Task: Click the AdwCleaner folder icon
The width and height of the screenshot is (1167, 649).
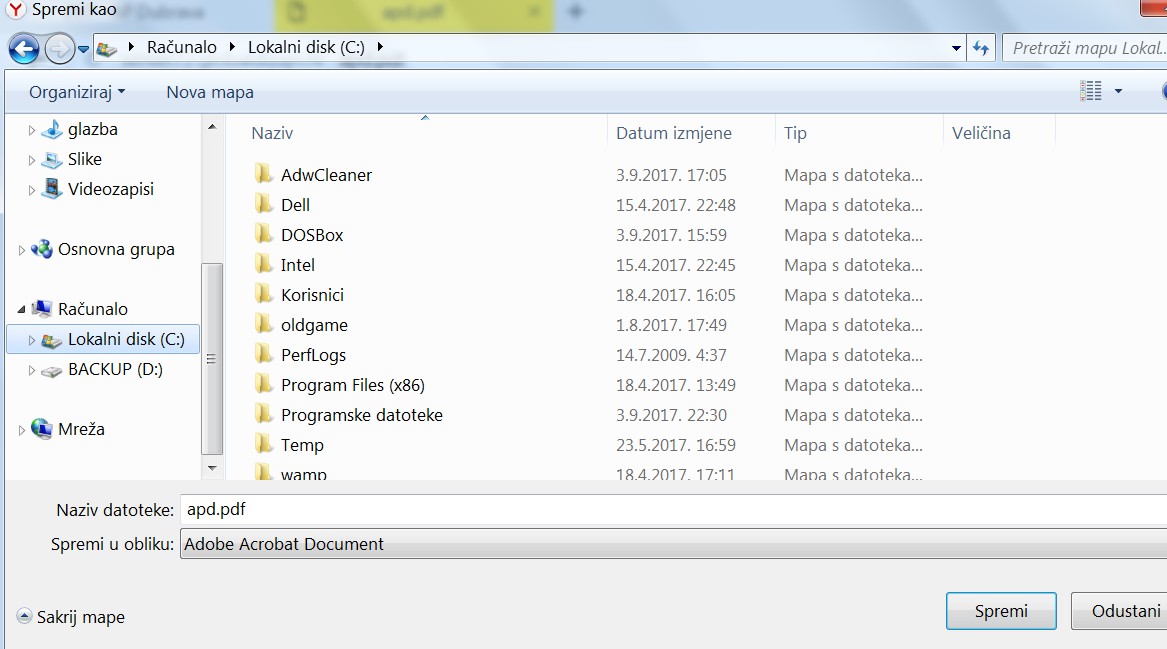Action: click(264, 174)
